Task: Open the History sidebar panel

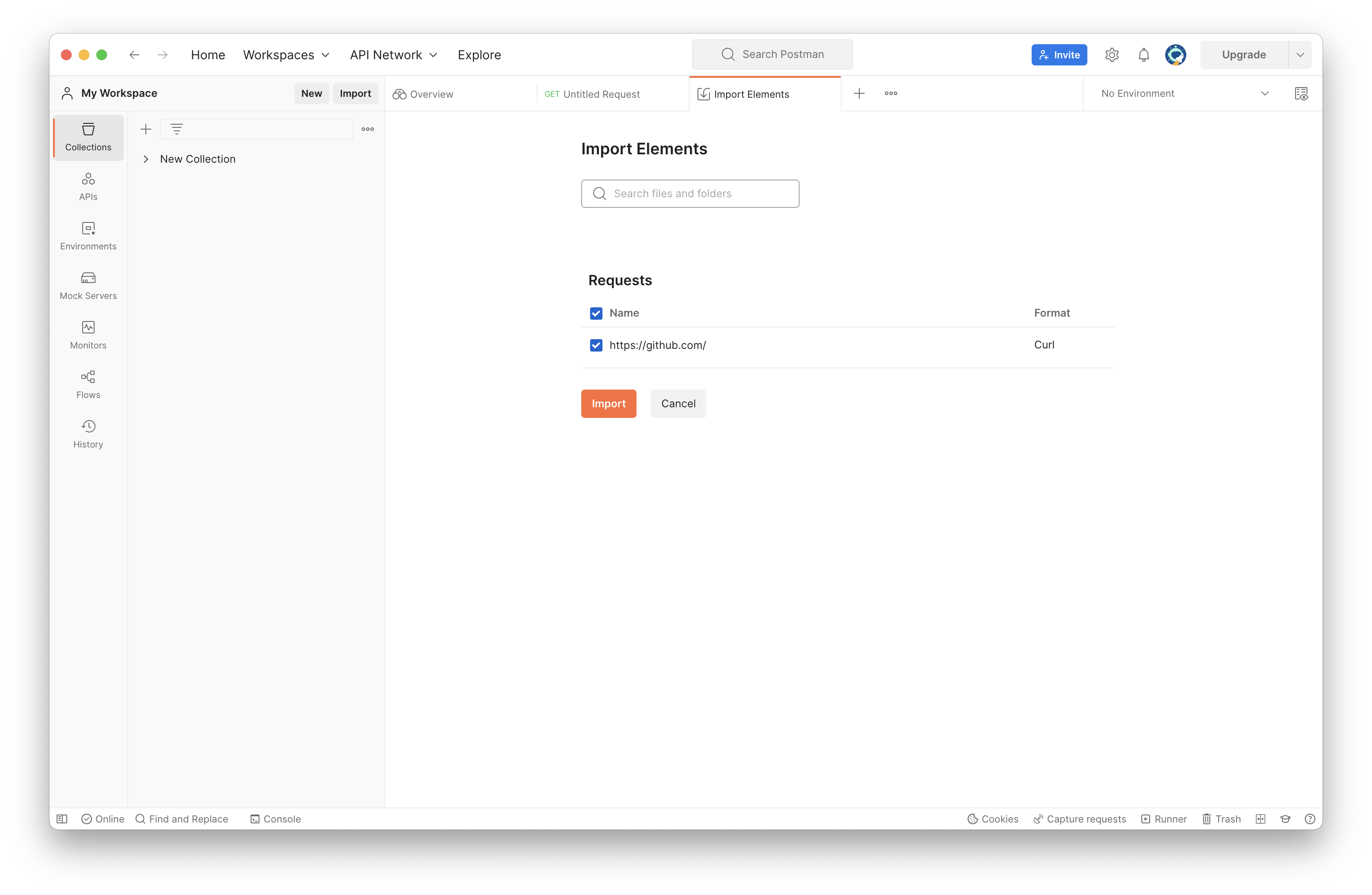Action: click(x=88, y=434)
